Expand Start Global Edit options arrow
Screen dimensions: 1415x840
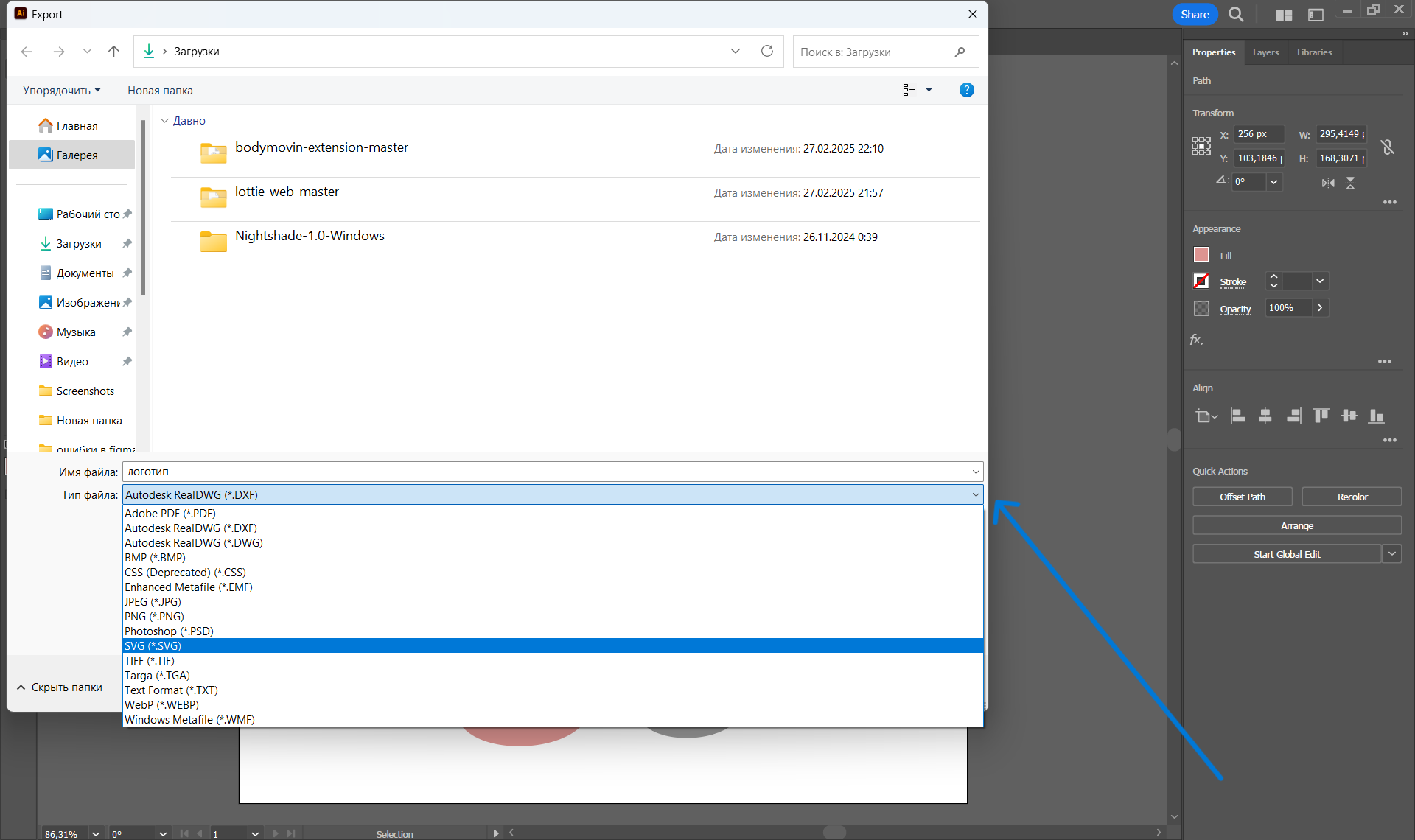[x=1391, y=554]
